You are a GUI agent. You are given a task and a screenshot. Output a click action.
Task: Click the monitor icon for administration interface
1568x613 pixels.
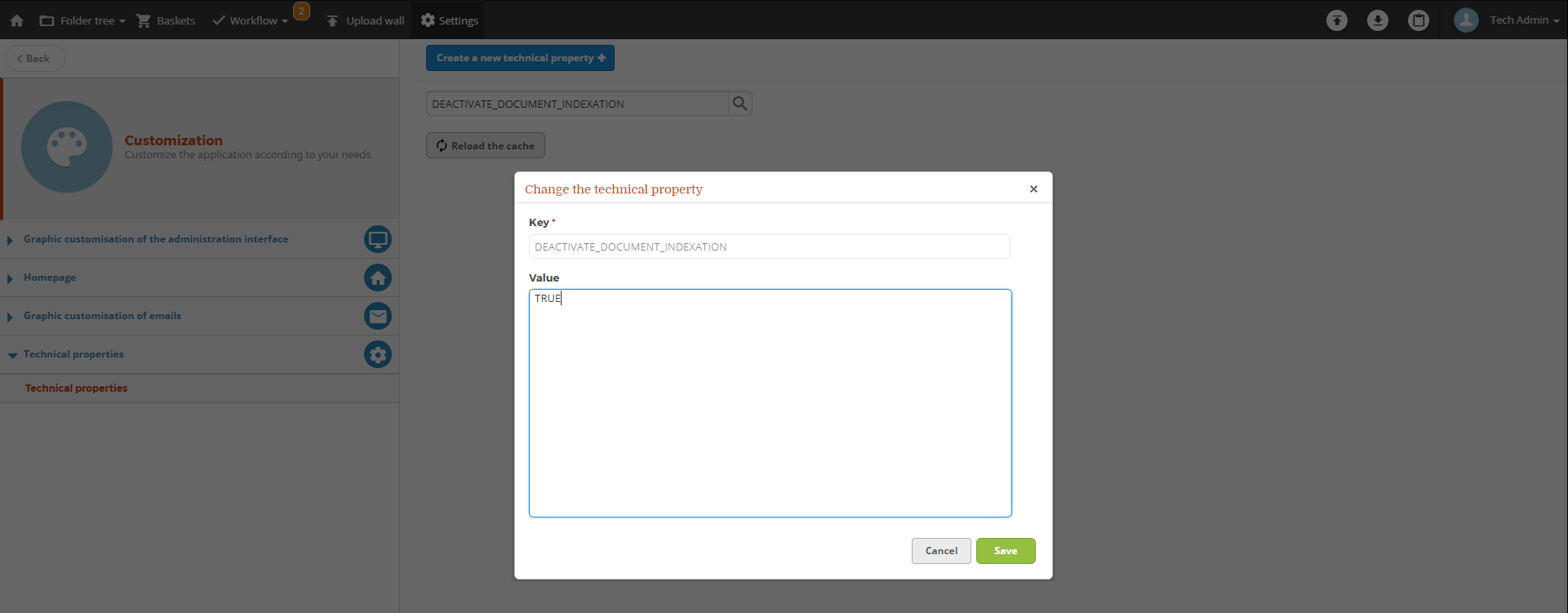click(x=378, y=239)
